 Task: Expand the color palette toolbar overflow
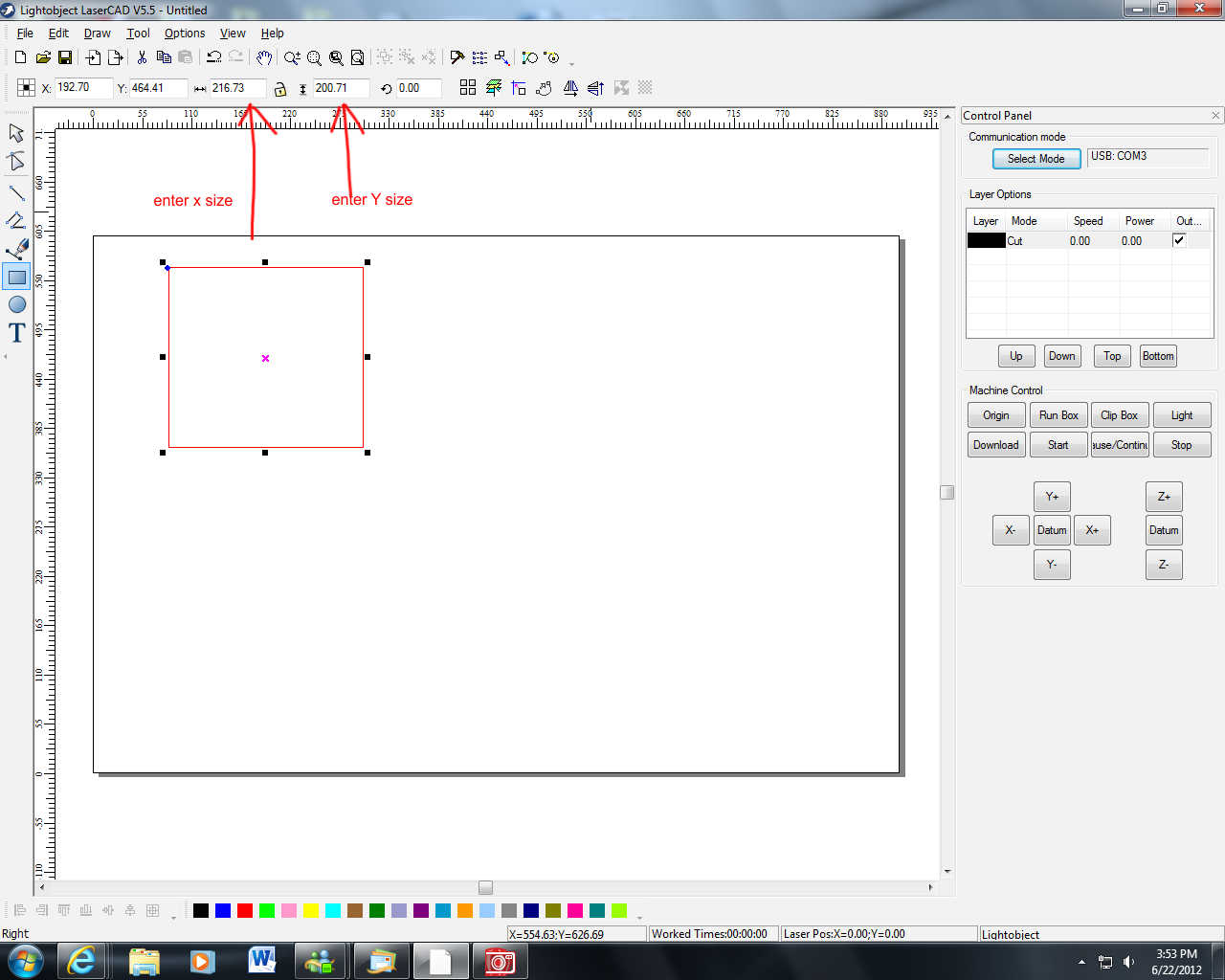pos(639,916)
